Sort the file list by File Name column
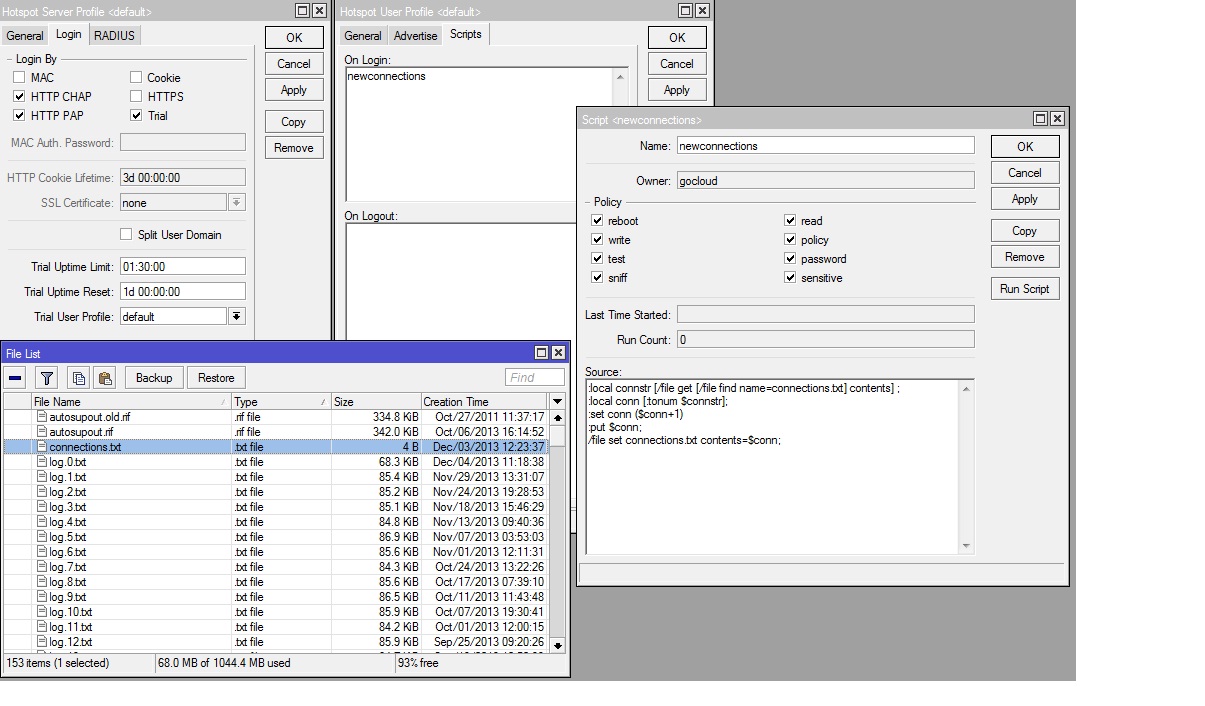The height and width of the screenshot is (706, 1205). (130, 401)
